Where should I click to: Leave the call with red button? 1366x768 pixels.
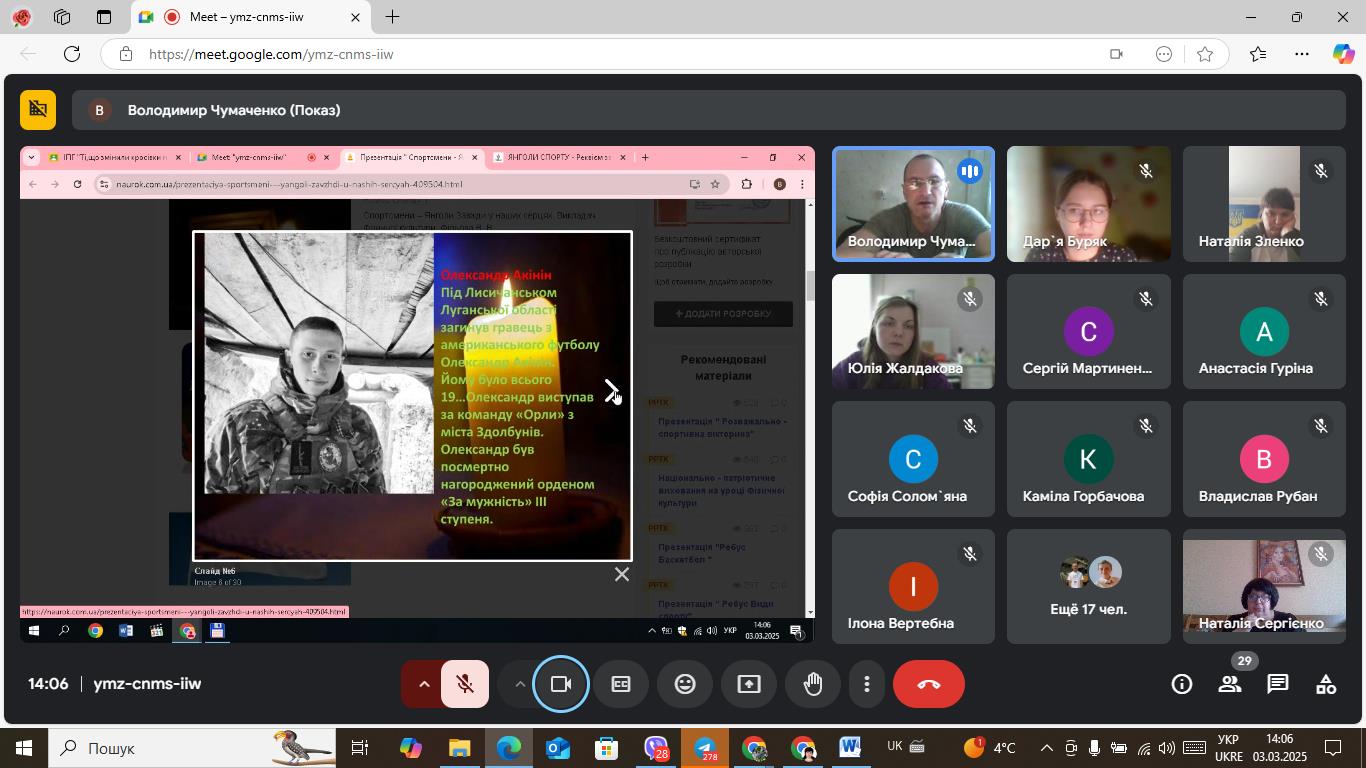[x=929, y=684]
